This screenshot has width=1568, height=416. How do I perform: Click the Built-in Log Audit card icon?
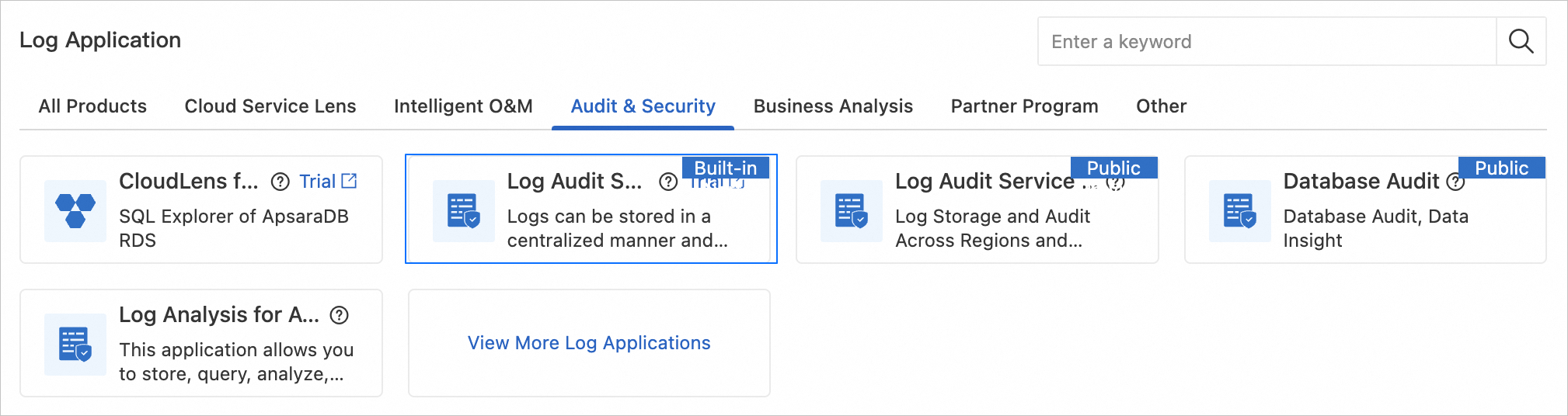[464, 210]
